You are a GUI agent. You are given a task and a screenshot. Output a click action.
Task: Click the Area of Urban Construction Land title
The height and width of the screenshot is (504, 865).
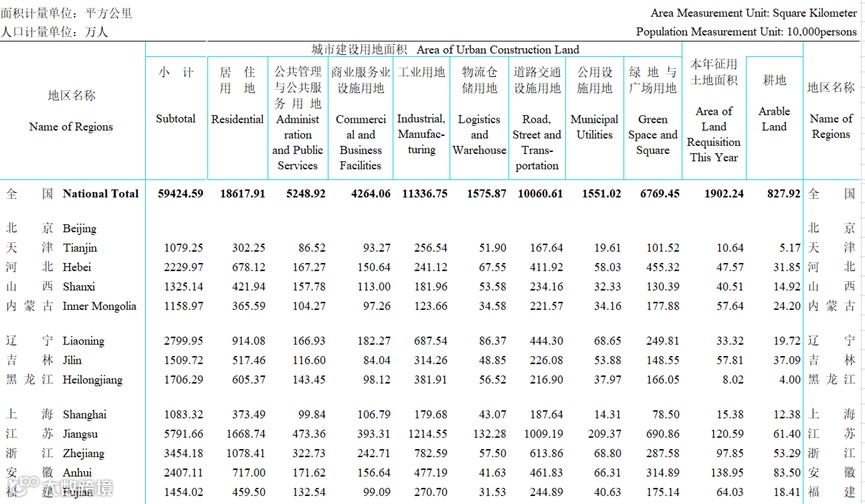[x=498, y=50]
